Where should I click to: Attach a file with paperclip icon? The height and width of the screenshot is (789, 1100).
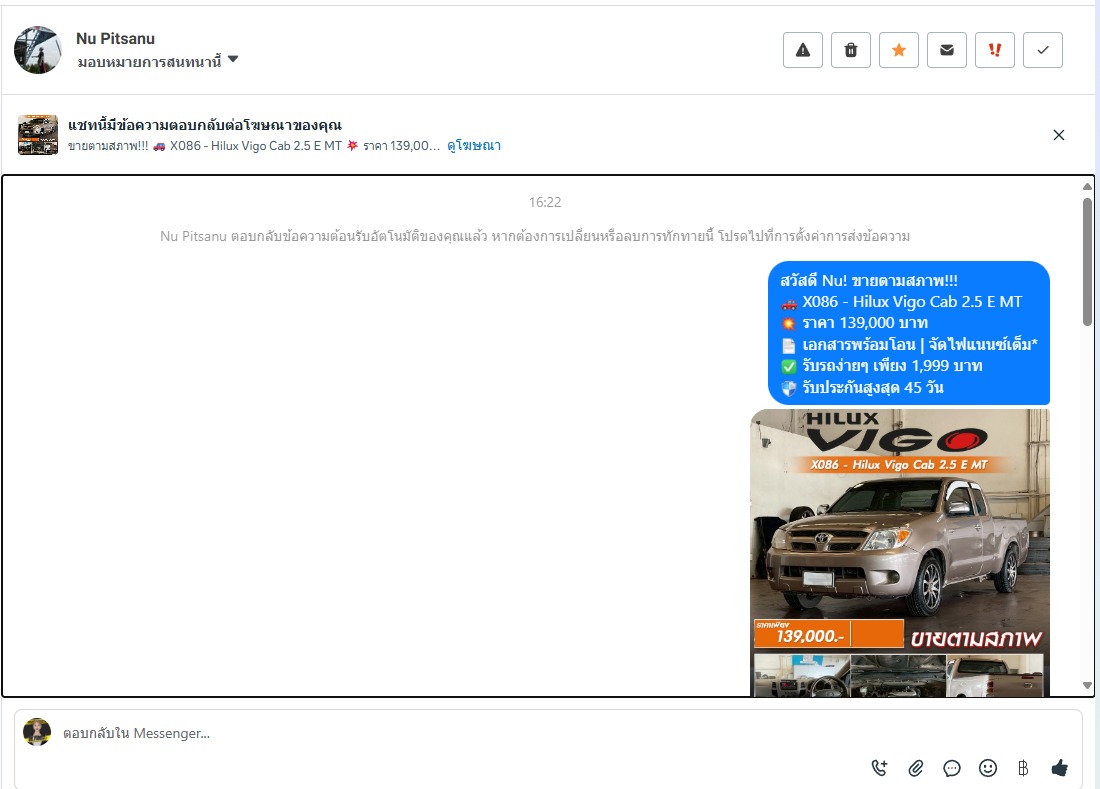pos(915,768)
